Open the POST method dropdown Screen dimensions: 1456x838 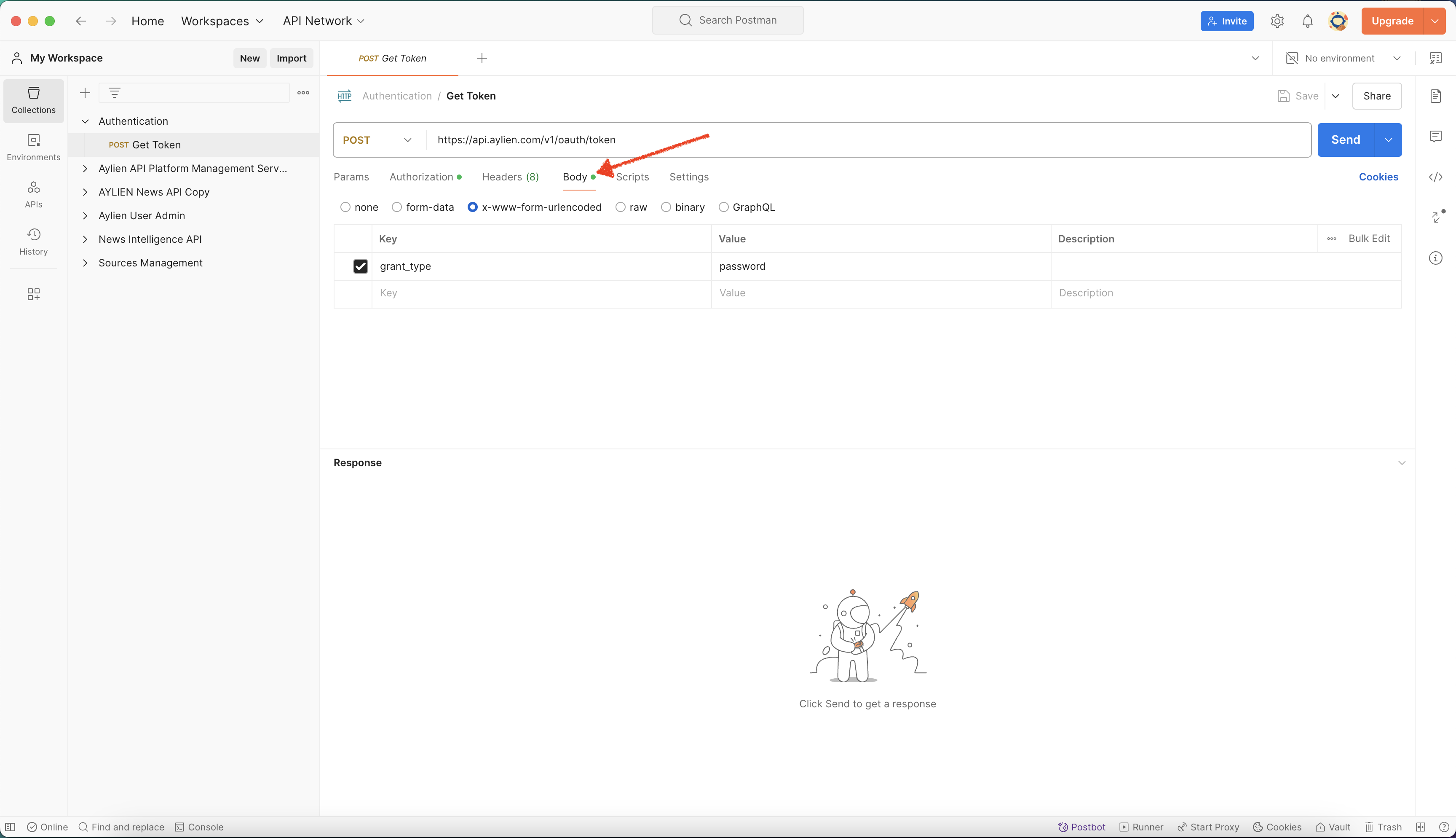click(378, 140)
